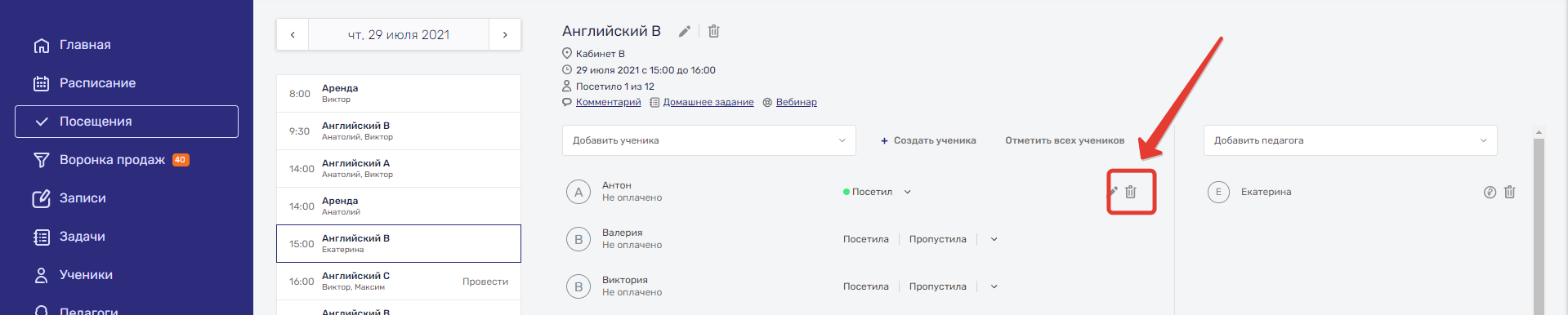The width and height of the screenshot is (1568, 315).
Task: Click the speech bubble icon by Комментарий
Action: [x=567, y=102]
